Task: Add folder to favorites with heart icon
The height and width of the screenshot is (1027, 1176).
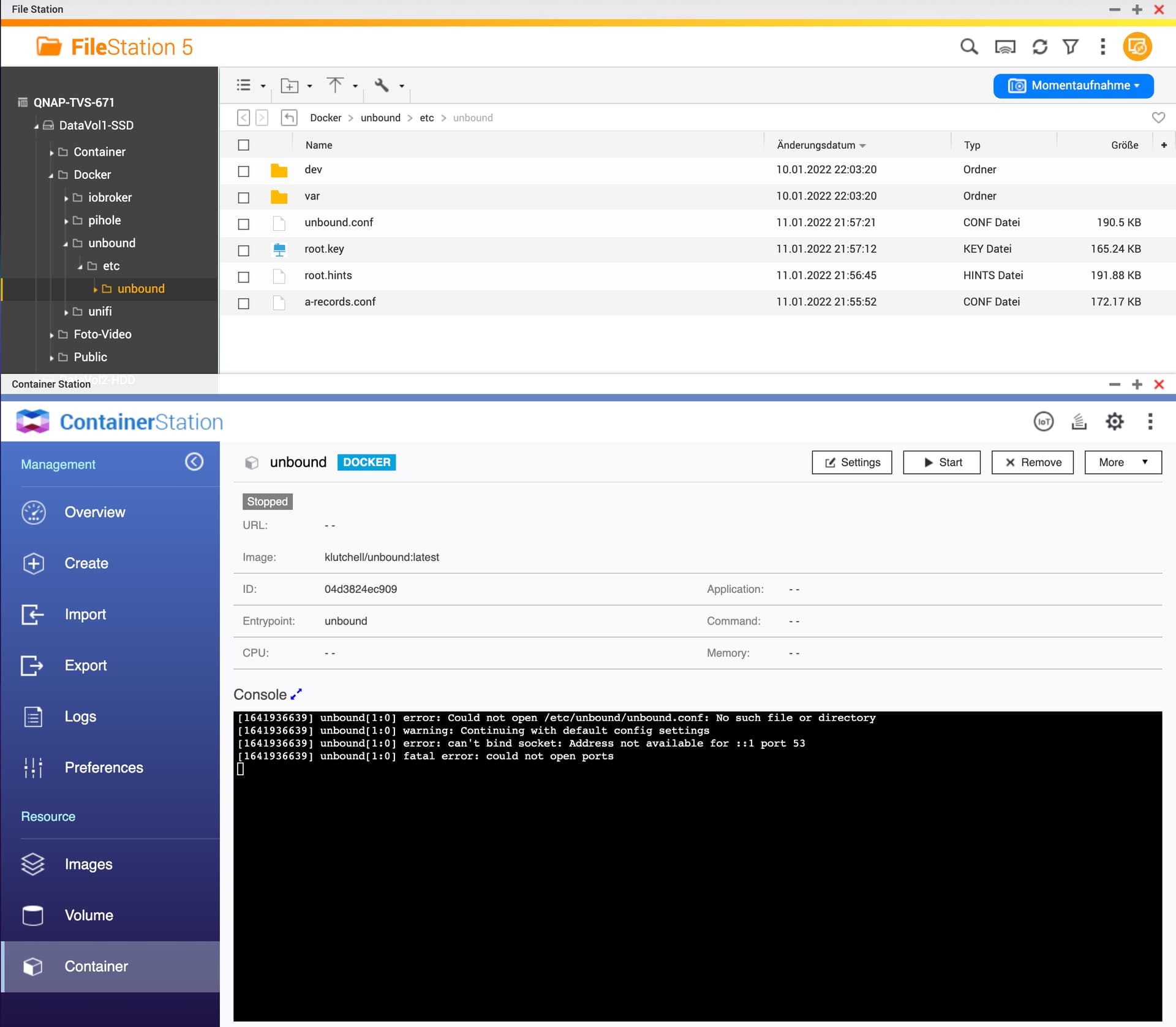Action: coord(1158,118)
